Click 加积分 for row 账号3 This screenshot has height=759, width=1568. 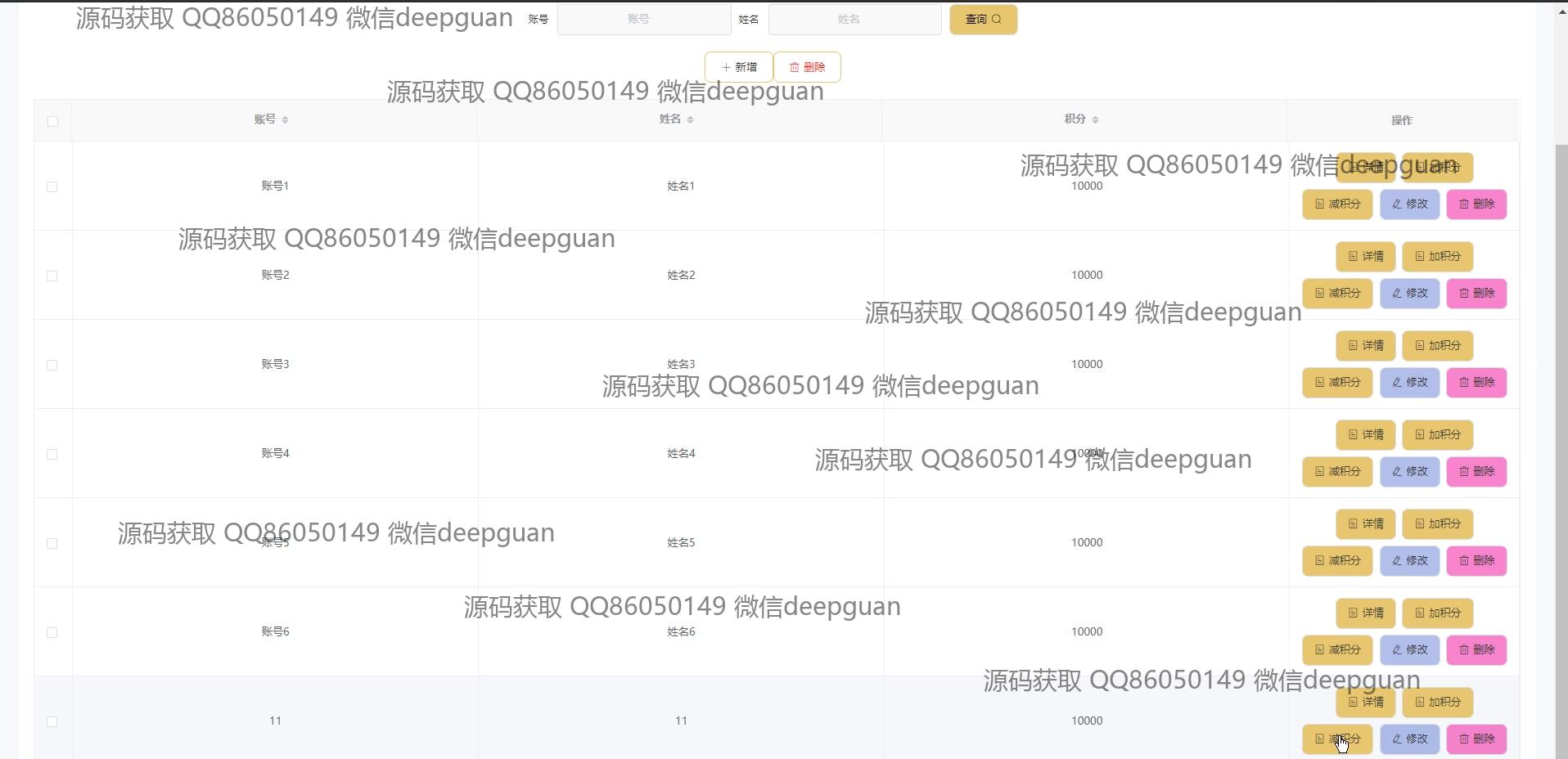coord(1437,346)
